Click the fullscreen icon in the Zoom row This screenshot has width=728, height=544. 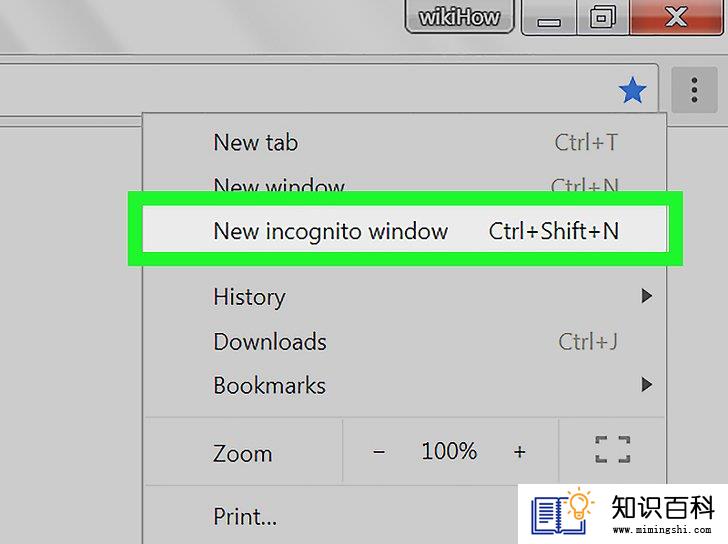pos(612,449)
